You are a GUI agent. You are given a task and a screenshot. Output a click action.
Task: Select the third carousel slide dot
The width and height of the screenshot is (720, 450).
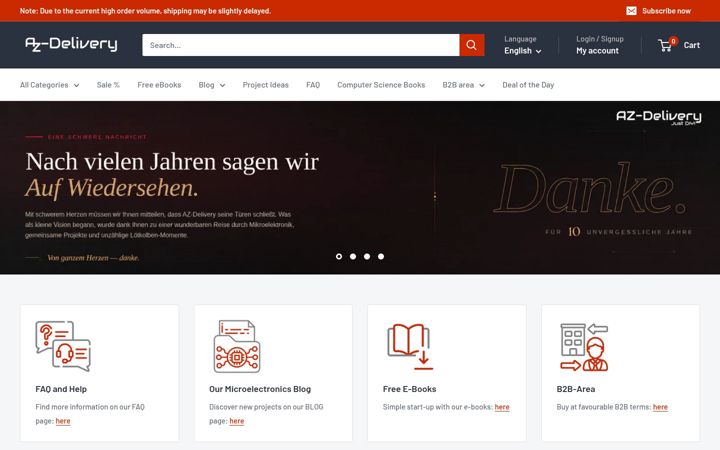(x=367, y=256)
